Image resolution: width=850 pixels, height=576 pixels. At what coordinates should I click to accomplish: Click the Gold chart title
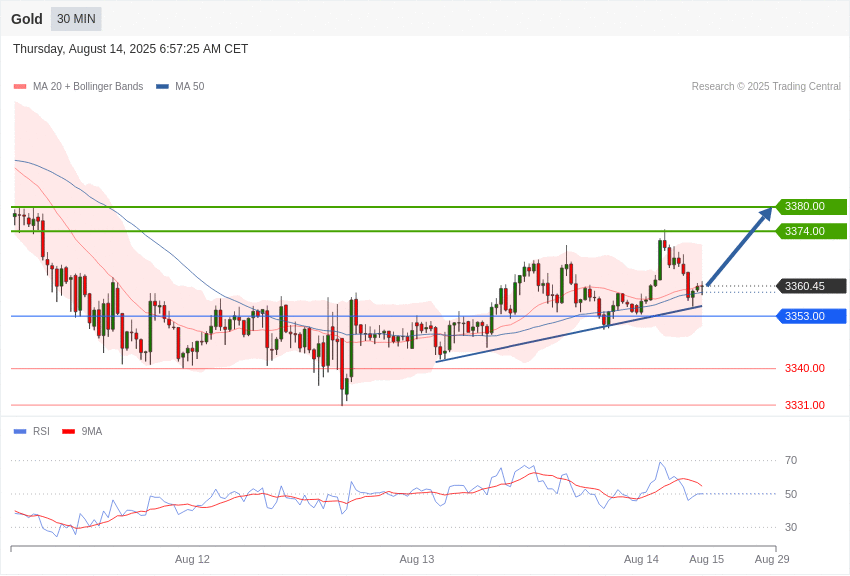coord(27,19)
